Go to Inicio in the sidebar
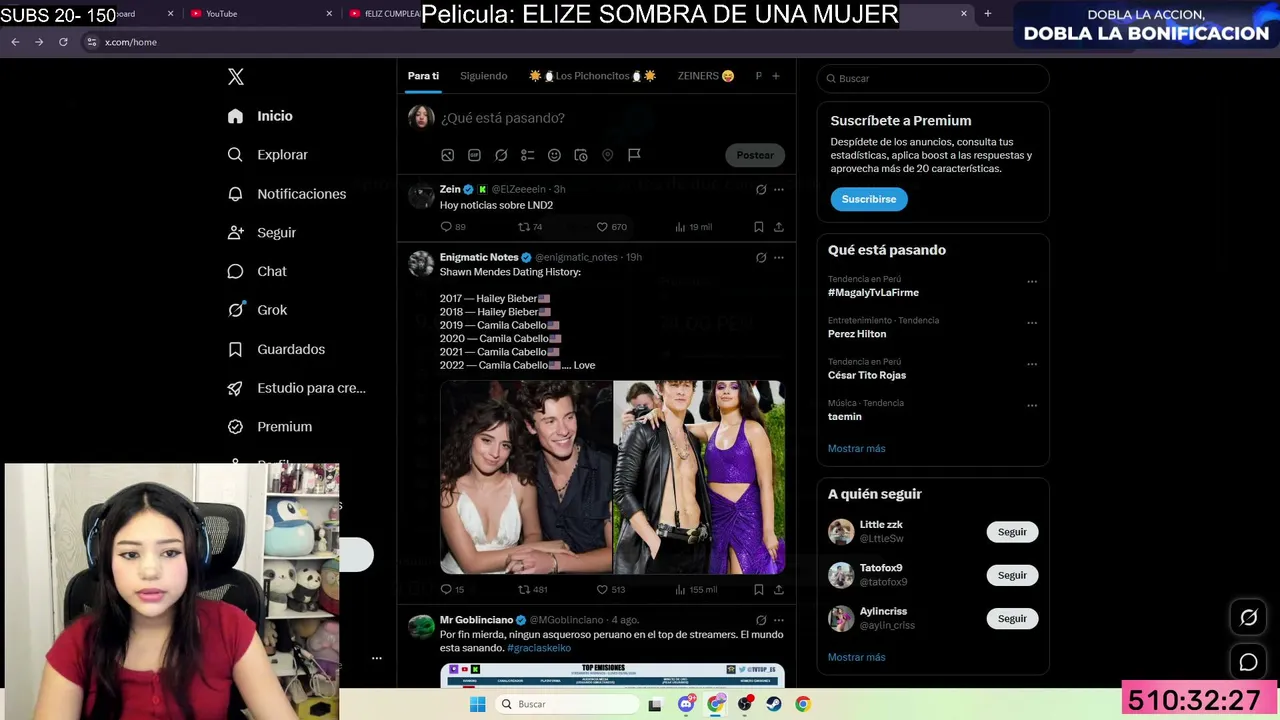 [x=260, y=116]
